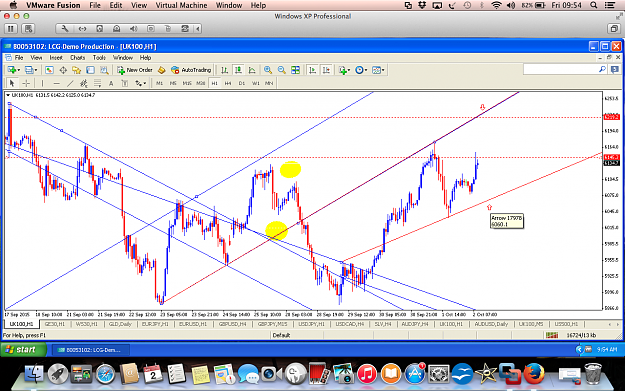Open the Indicators list icon
Image resolution: width=625 pixels, height=391 pixels.
click(342, 70)
